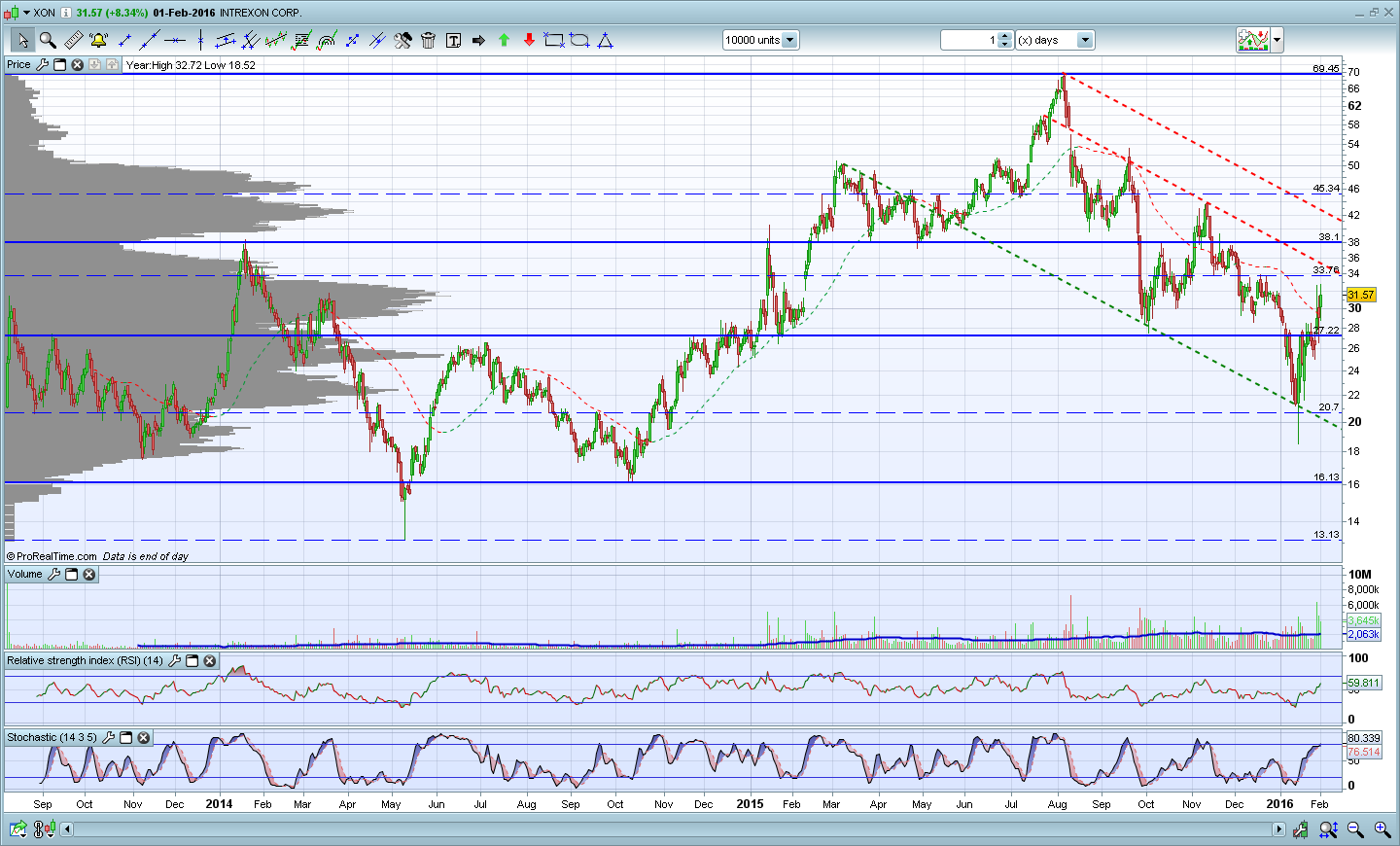Click the horizontal chart scrollbar track
Viewport: 1400px width, 846px height.
click(x=673, y=829)
